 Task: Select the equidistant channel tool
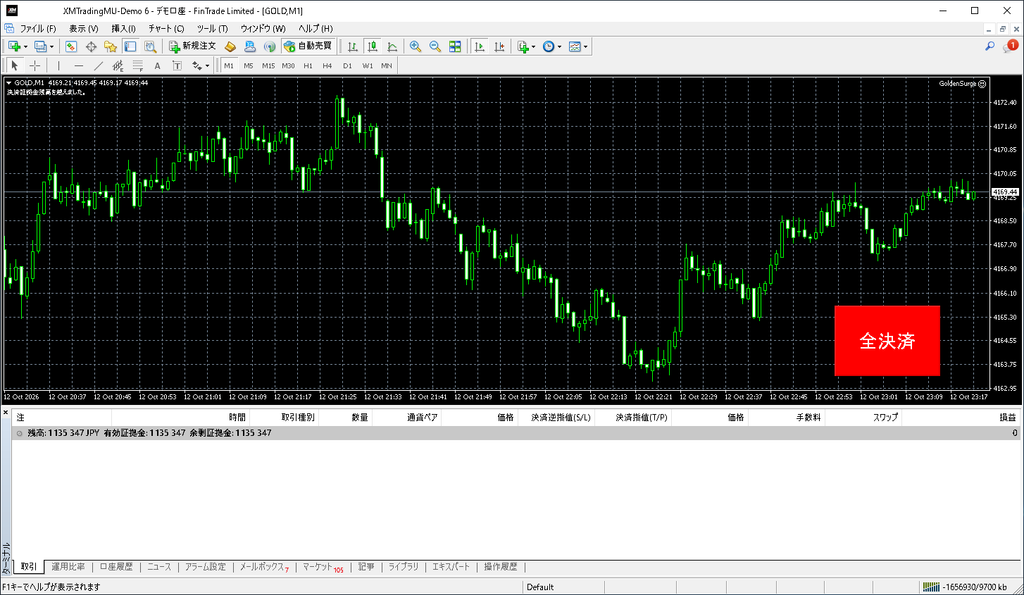(118, 65)
